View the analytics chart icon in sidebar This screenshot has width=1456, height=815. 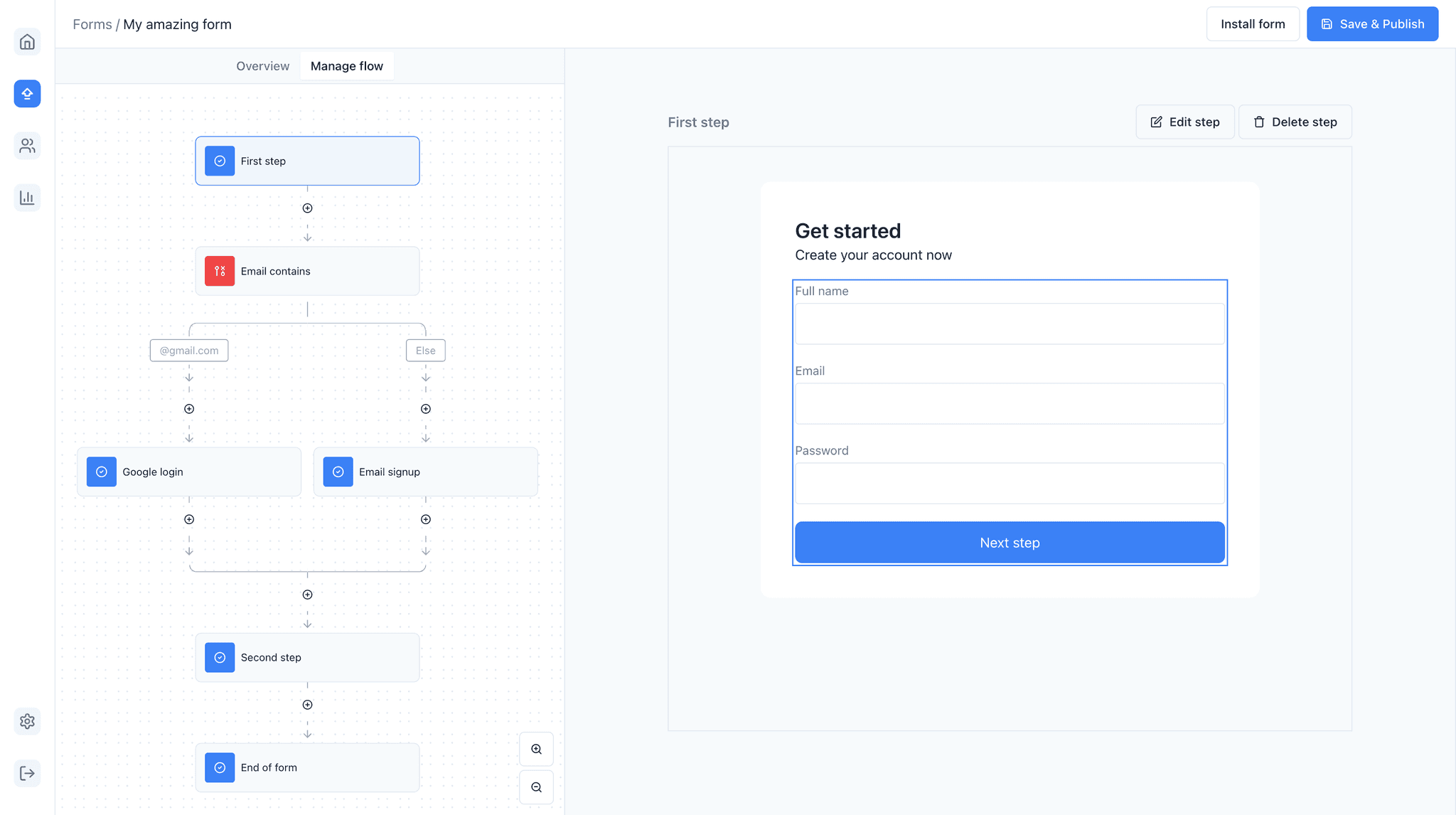pyautogui.click(x=27, y=197)
